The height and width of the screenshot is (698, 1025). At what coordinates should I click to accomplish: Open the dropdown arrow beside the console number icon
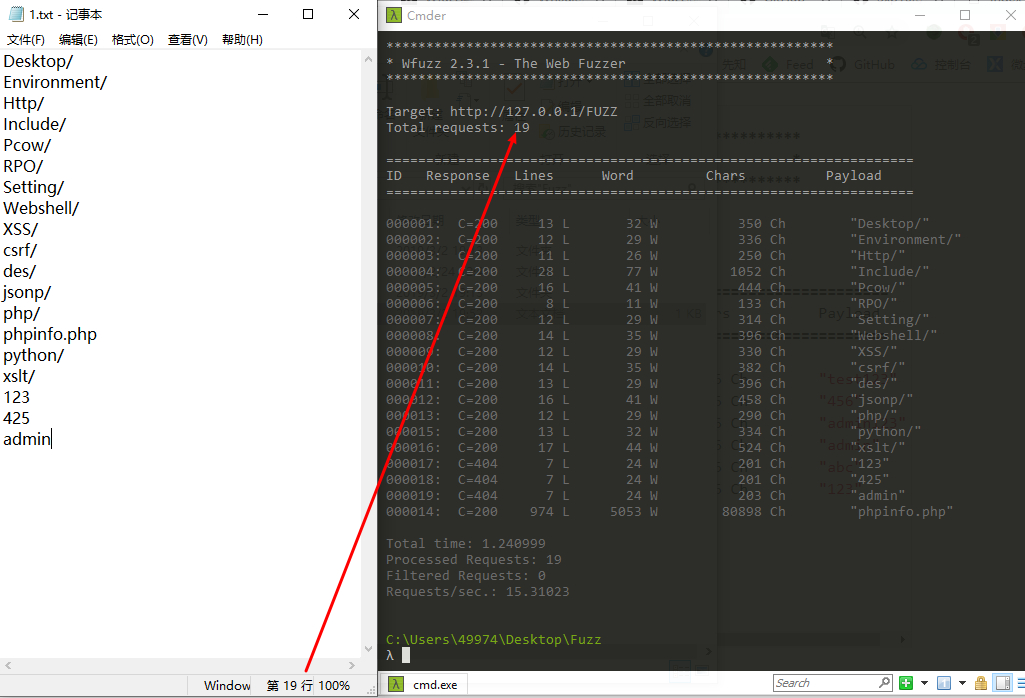962,683
